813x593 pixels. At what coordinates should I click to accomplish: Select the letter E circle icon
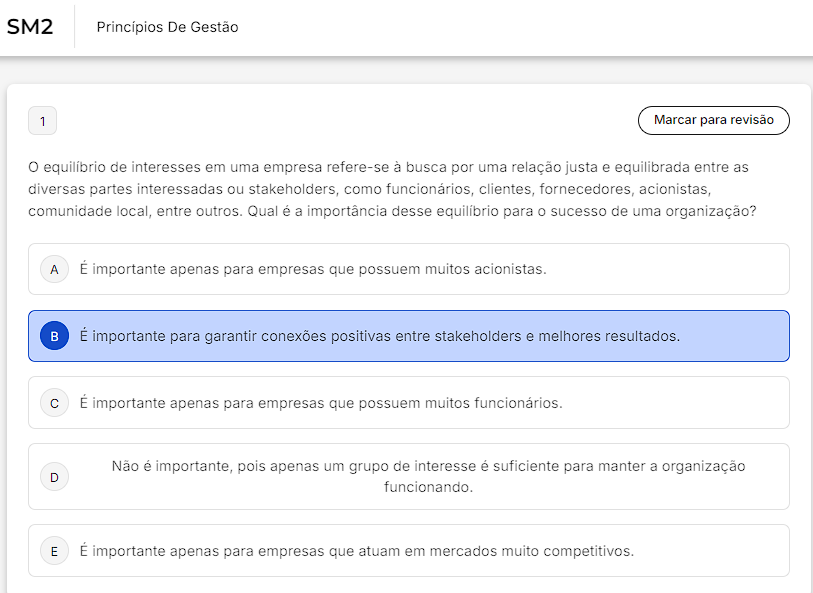54,551
